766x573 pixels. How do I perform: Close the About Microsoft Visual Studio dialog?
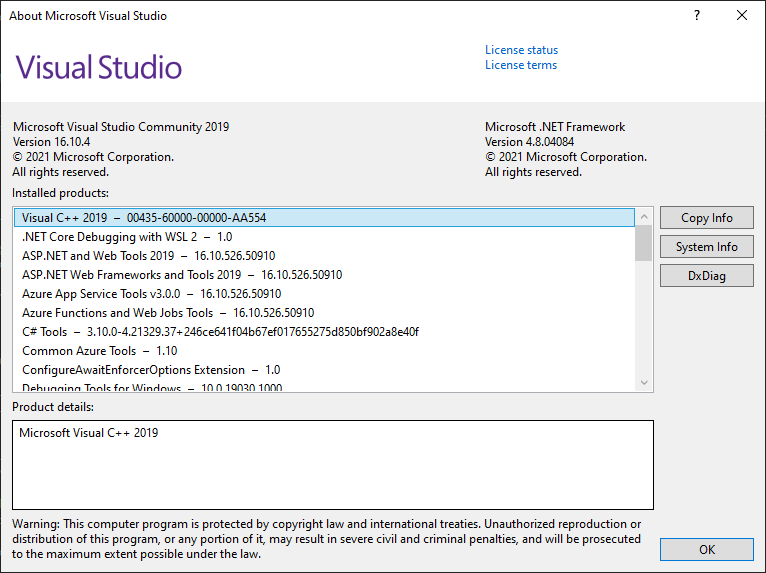coord(742,15)
